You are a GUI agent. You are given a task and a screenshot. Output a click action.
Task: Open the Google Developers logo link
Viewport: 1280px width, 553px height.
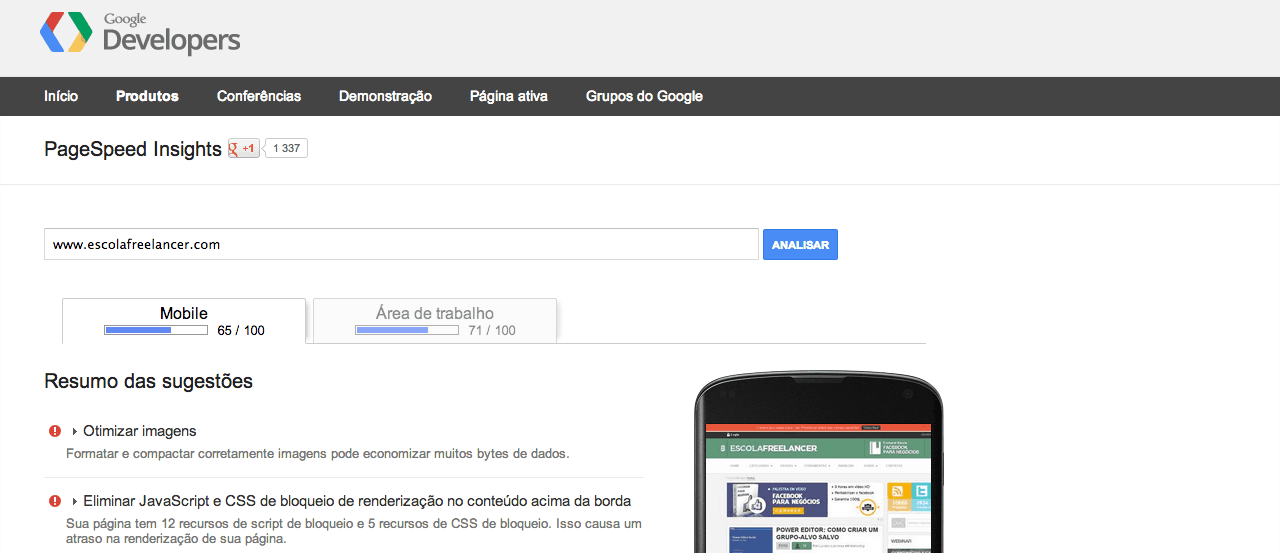(x=140, y=34)
